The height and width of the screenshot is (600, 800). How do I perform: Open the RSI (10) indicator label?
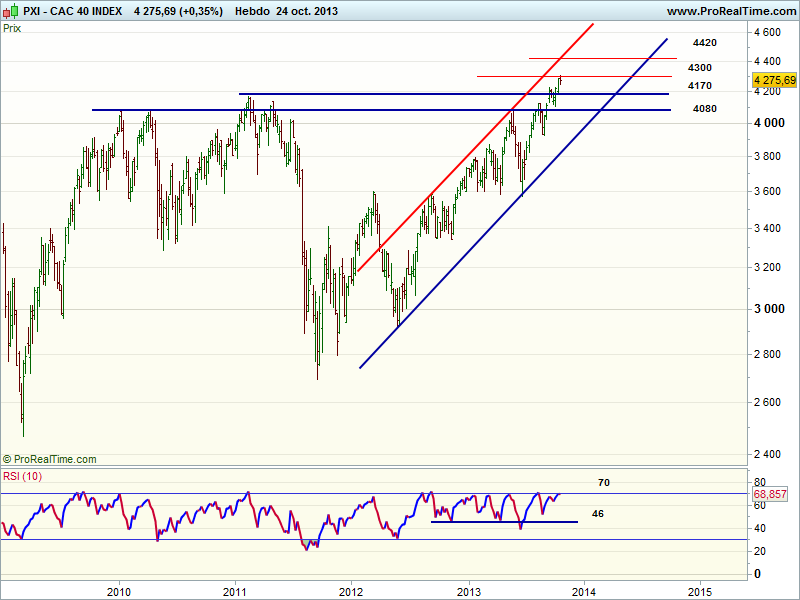[x=22, y=475]
